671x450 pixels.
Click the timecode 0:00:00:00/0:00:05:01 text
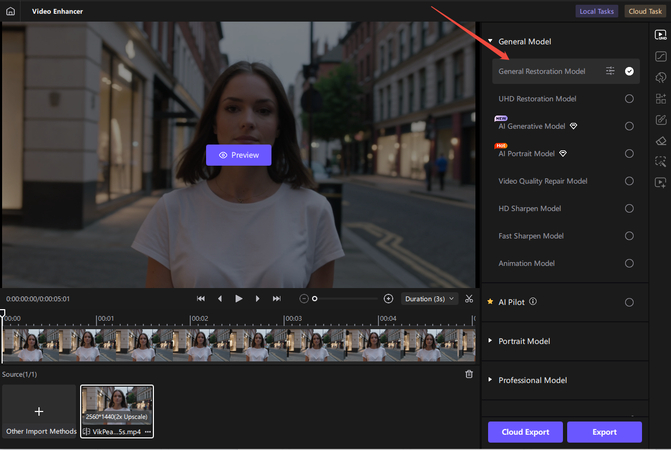click(38, 299)
